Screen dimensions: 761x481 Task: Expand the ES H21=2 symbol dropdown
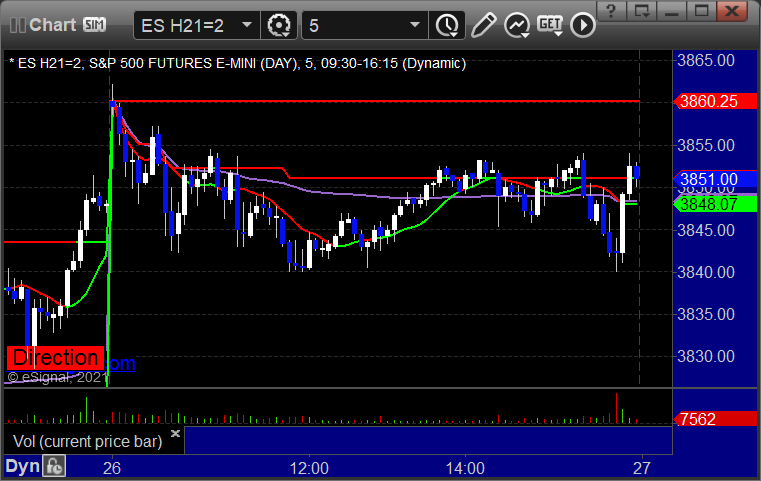coord(247,25)
